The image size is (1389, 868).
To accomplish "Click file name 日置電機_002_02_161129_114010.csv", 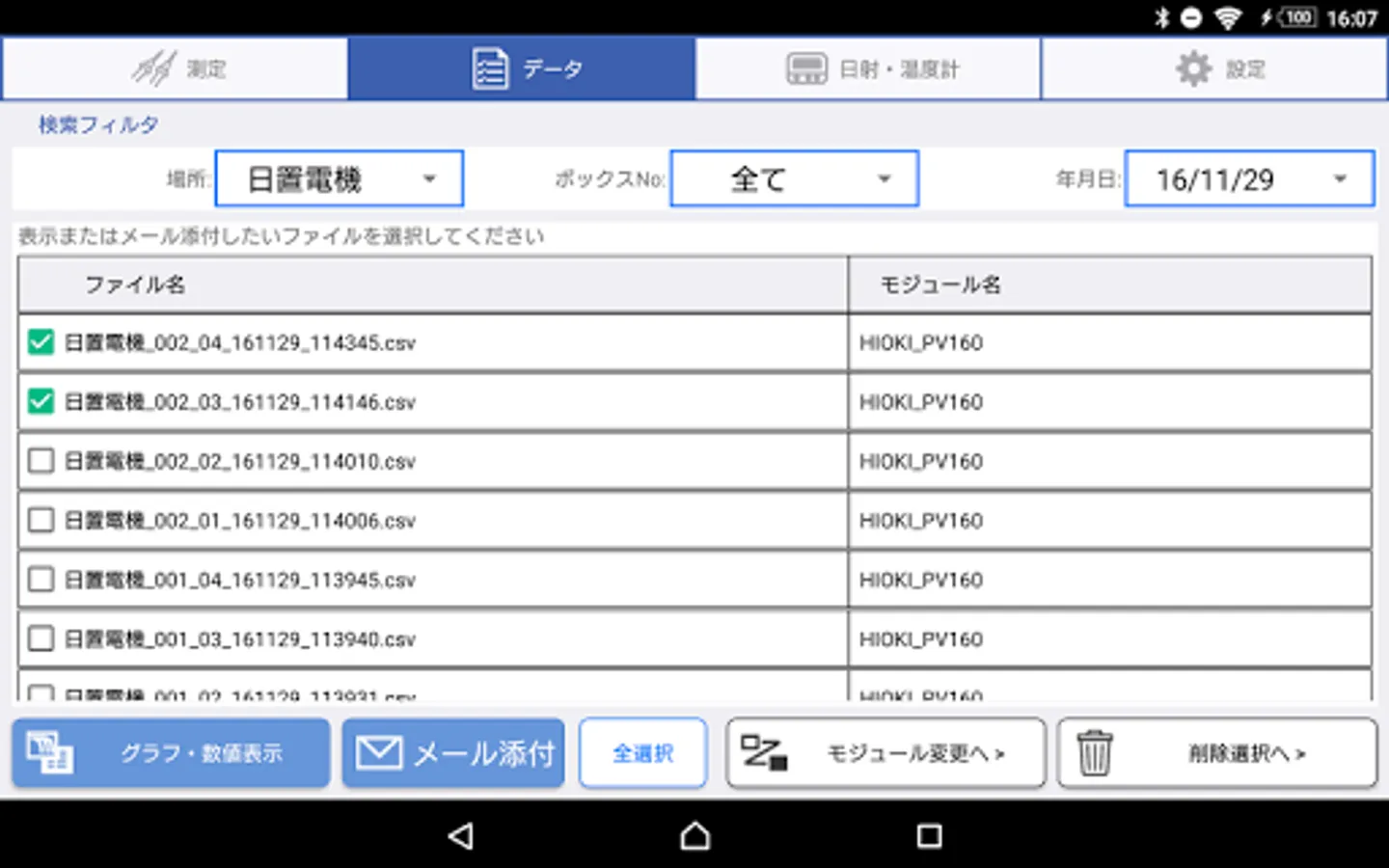I will (240, 461).
